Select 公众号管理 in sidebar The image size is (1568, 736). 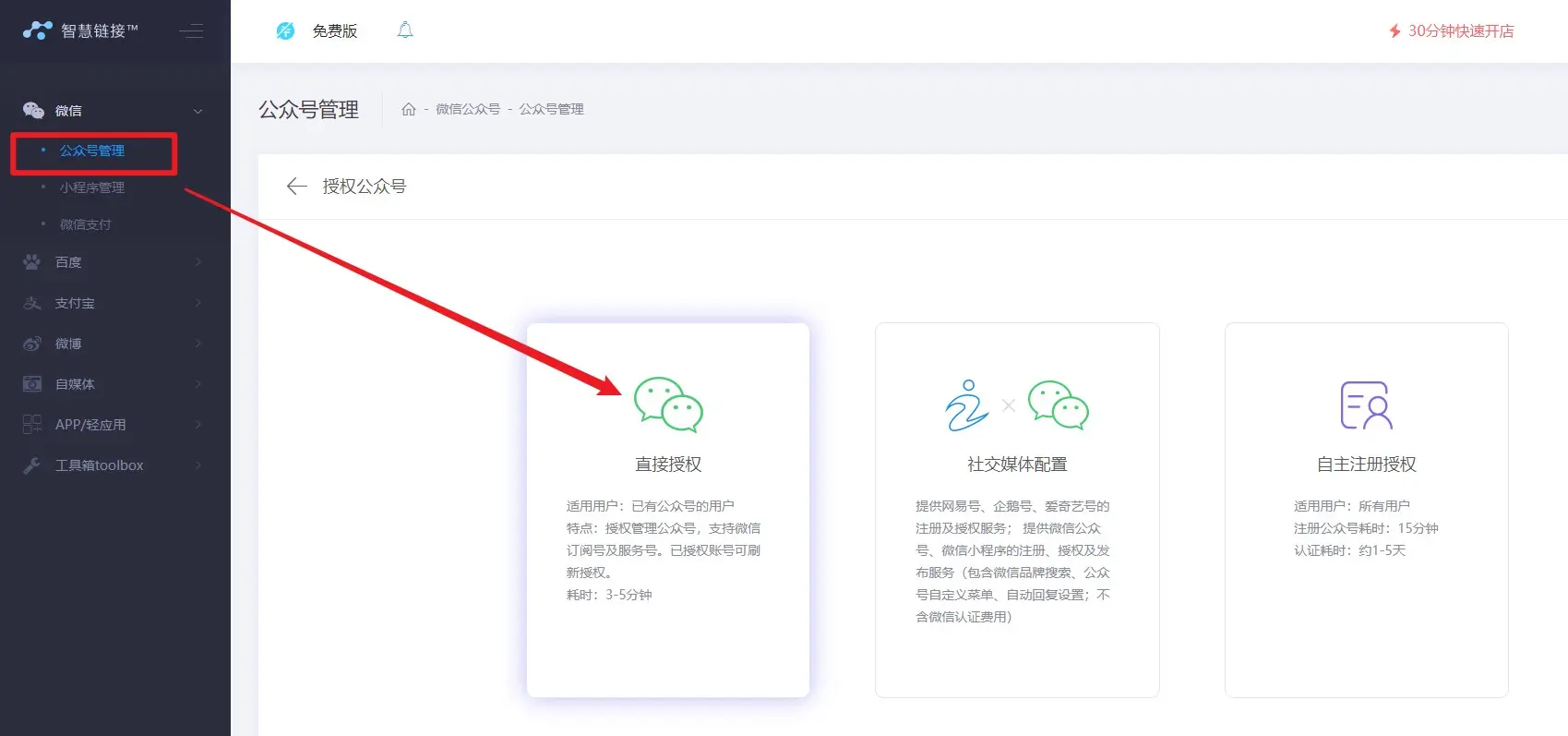tap(92, 151)
